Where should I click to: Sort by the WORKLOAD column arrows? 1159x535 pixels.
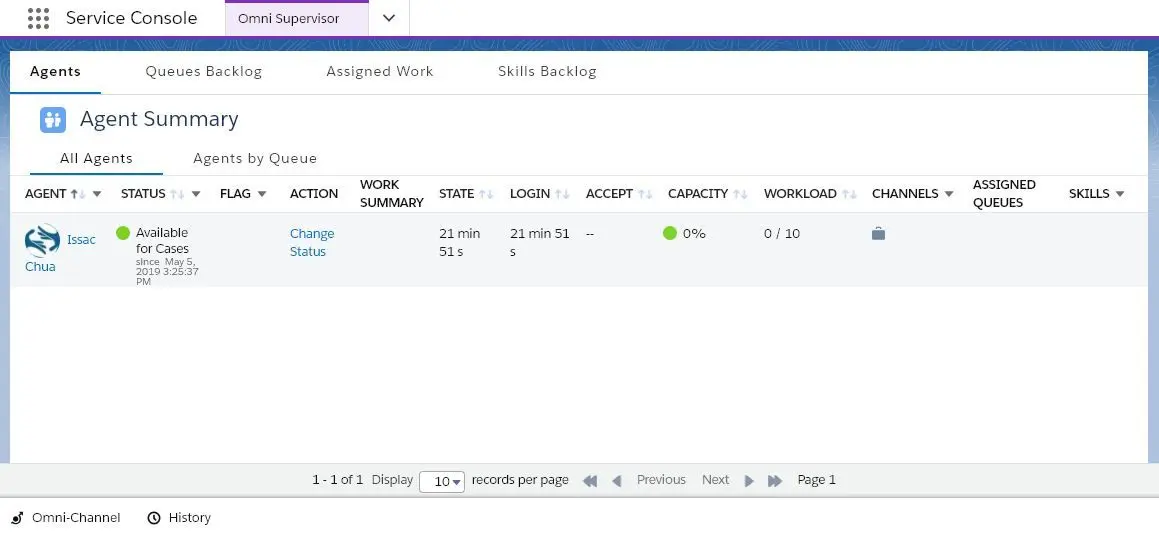pyautogui.click(x=849, y=194)
